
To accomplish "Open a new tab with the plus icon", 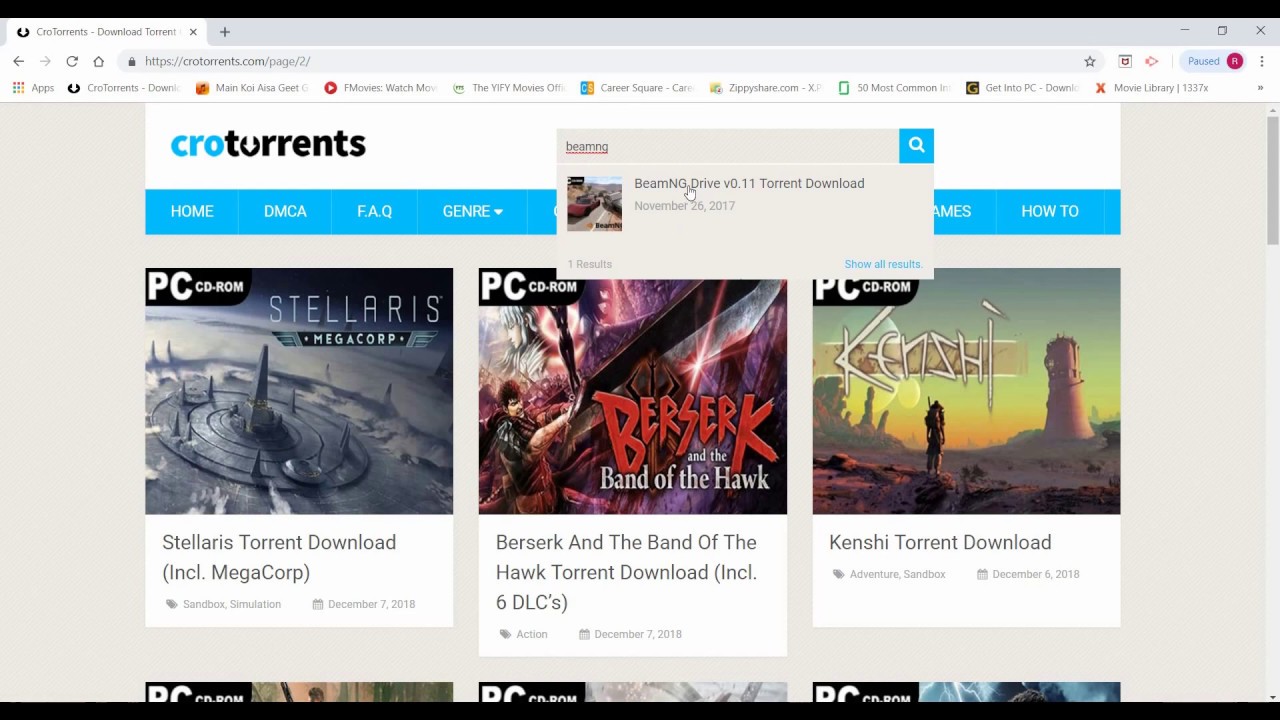I will coord(225,32).
